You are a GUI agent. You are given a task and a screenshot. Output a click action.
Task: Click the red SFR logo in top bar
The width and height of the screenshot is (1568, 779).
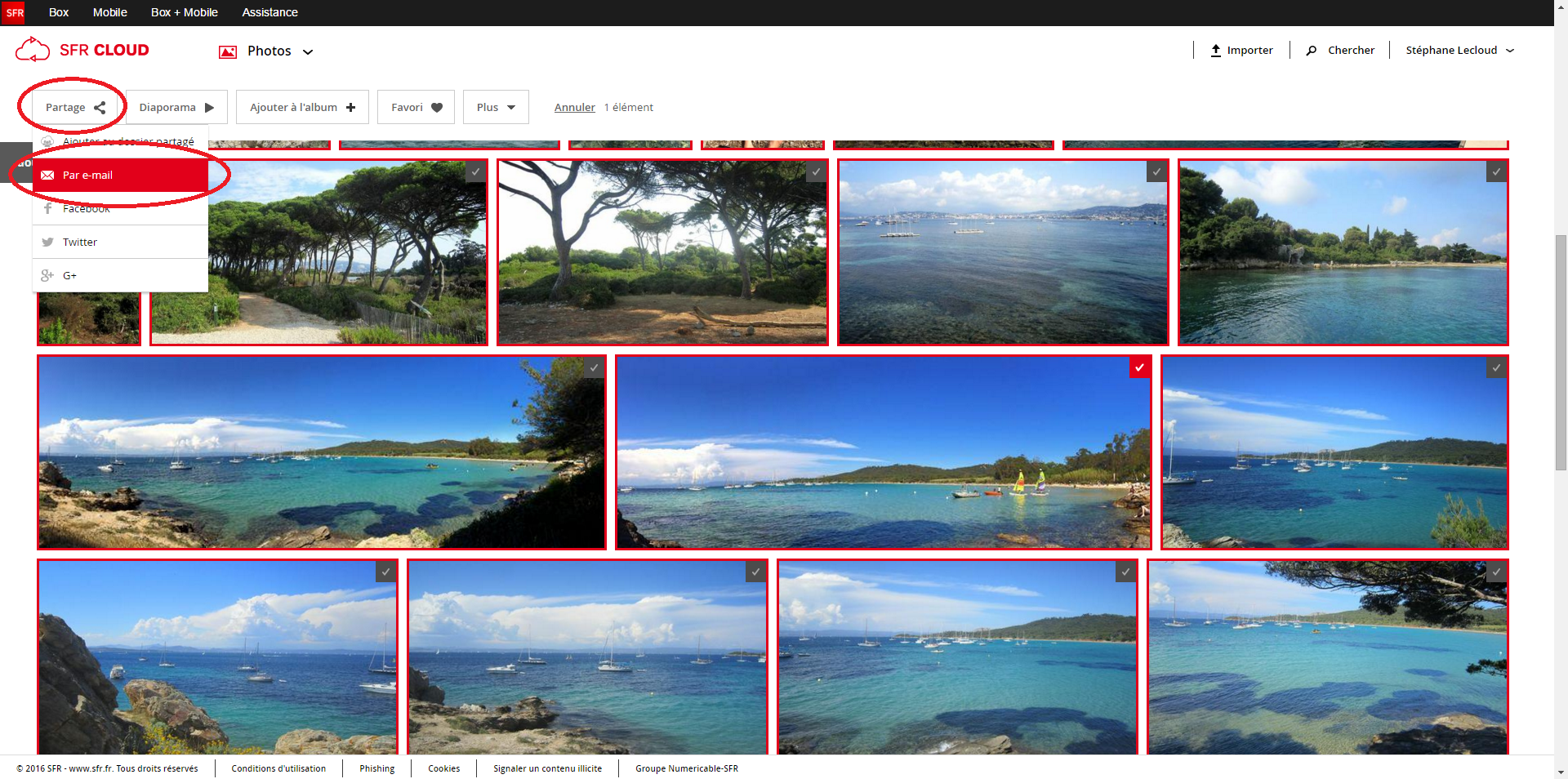click(x=14, y=12)
